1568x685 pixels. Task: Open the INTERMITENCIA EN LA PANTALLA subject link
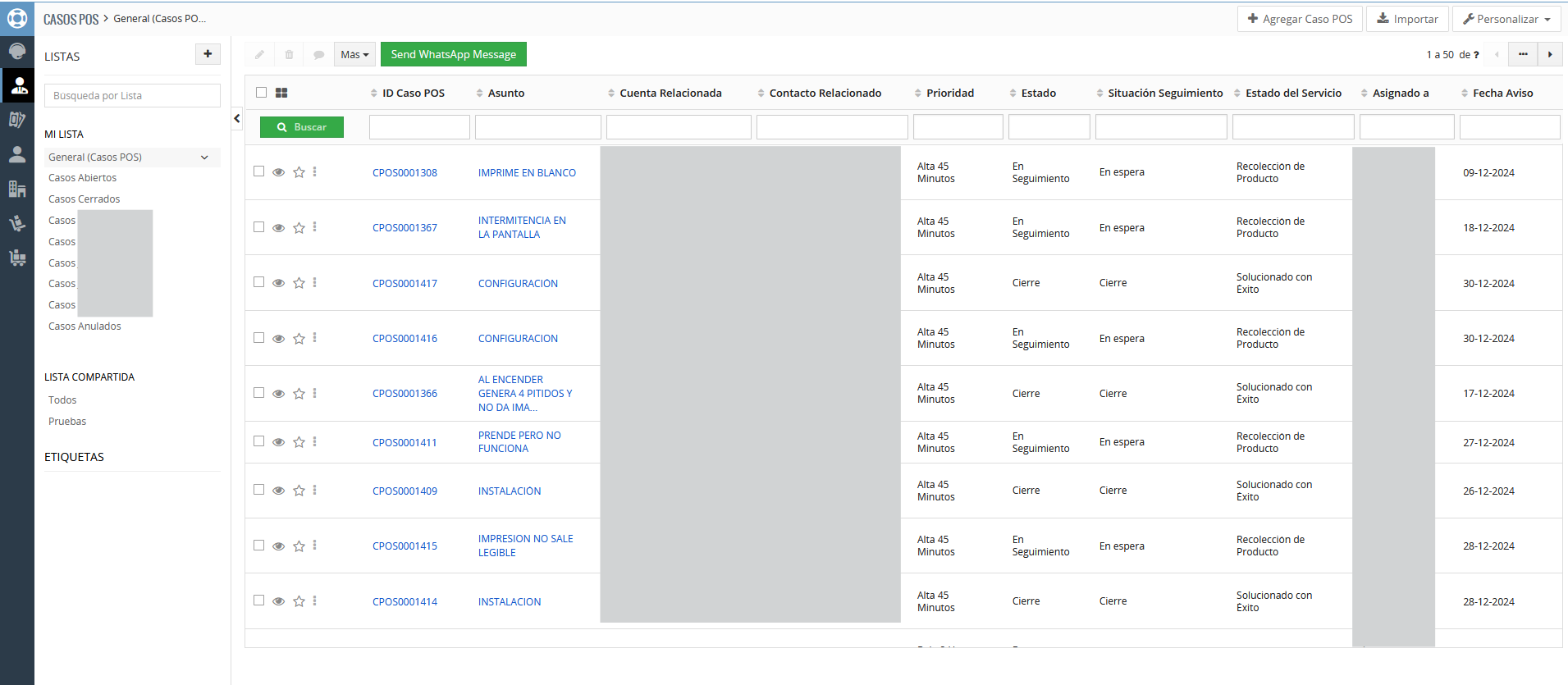(522, 227)
